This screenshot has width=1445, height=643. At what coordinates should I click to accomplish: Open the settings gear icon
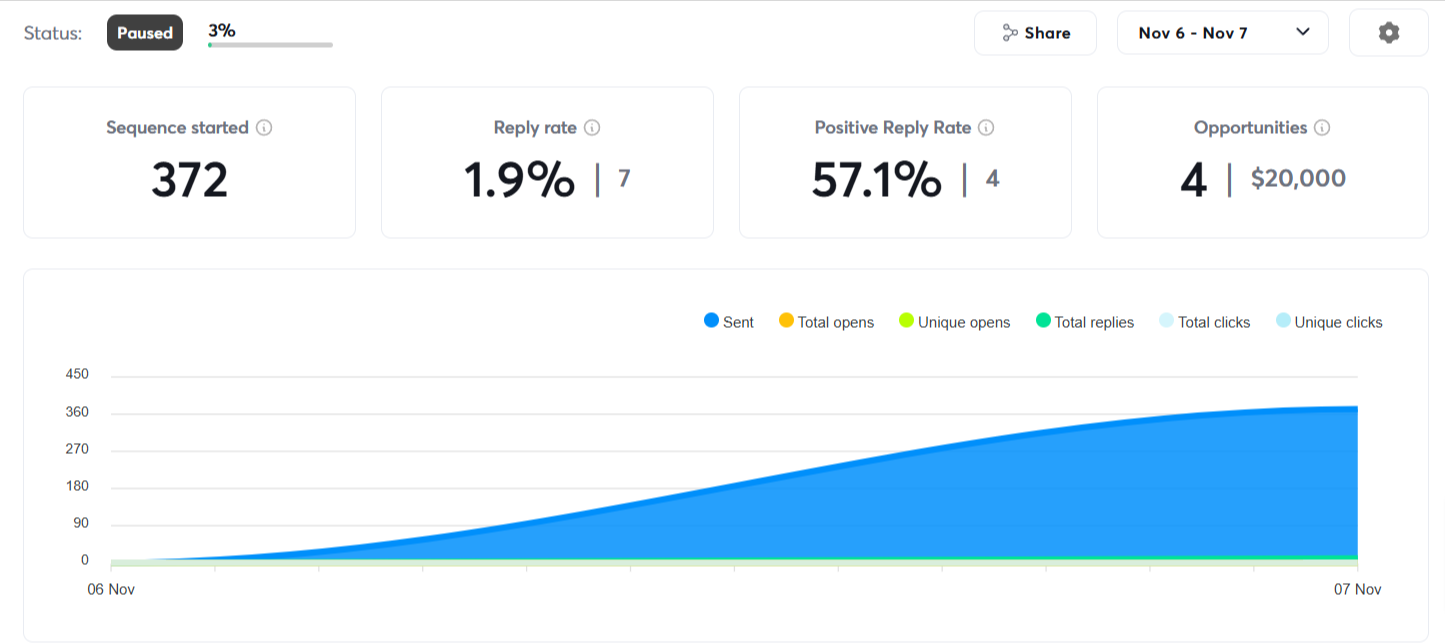tap(1388, 33)
